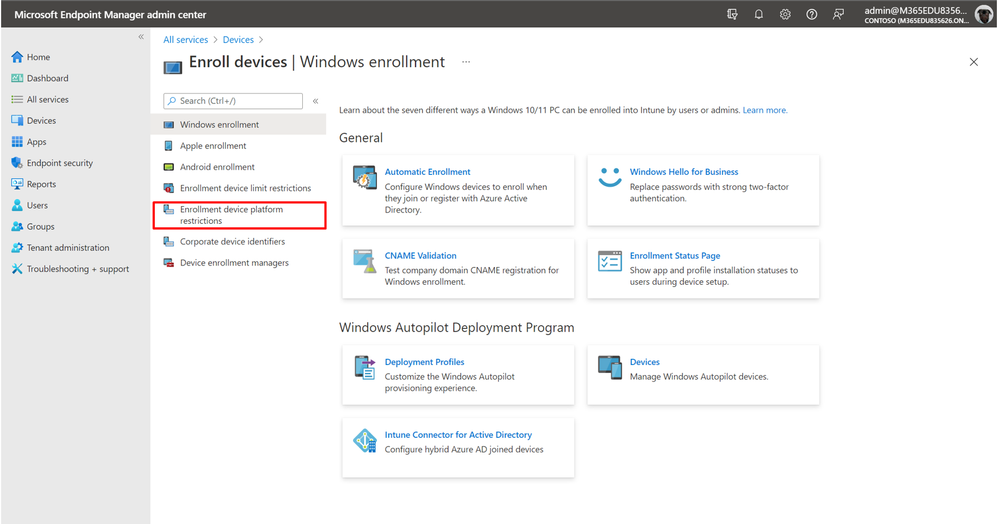Select Windows enrollment menu item

tap(239, 124)
